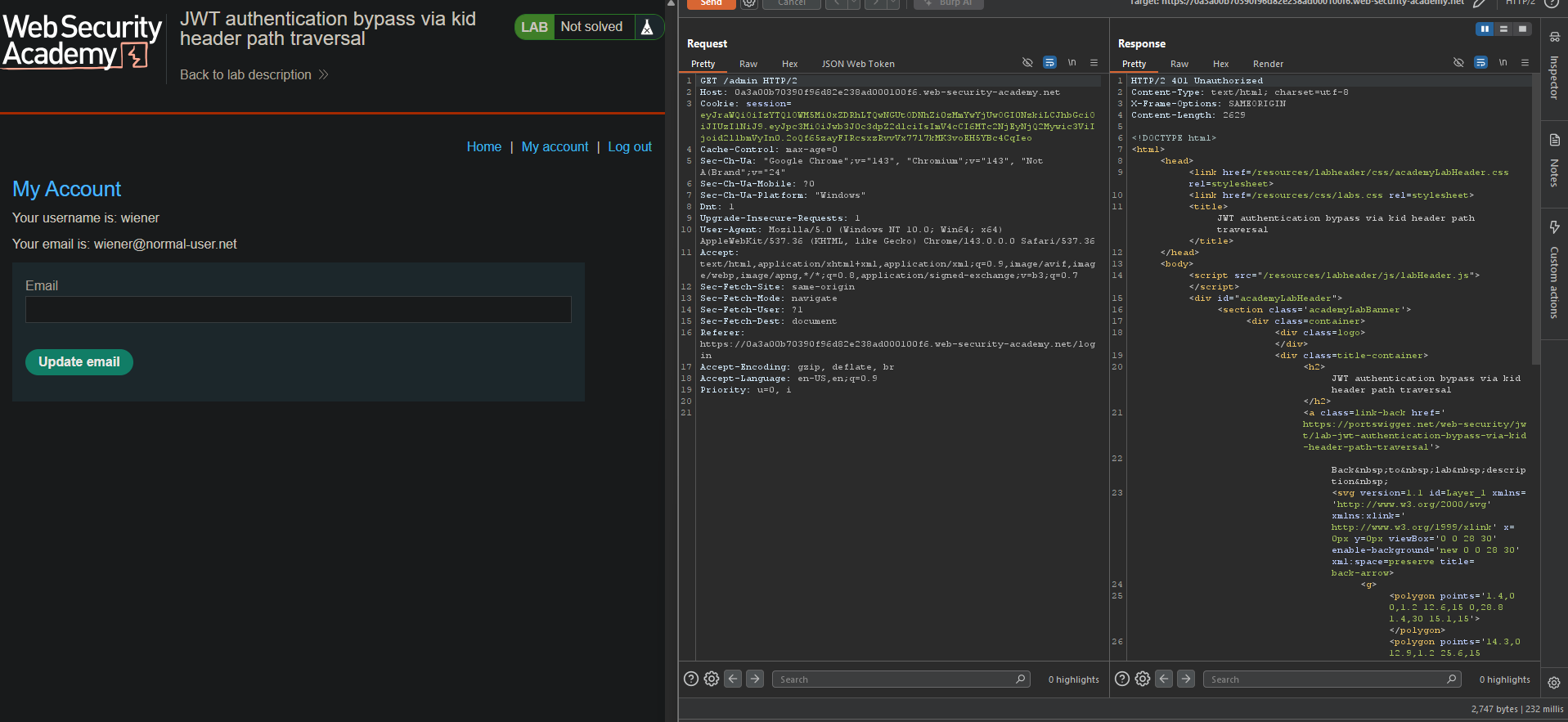Toggle hide non-printable in Request pane

click(x=1027, y=62)
